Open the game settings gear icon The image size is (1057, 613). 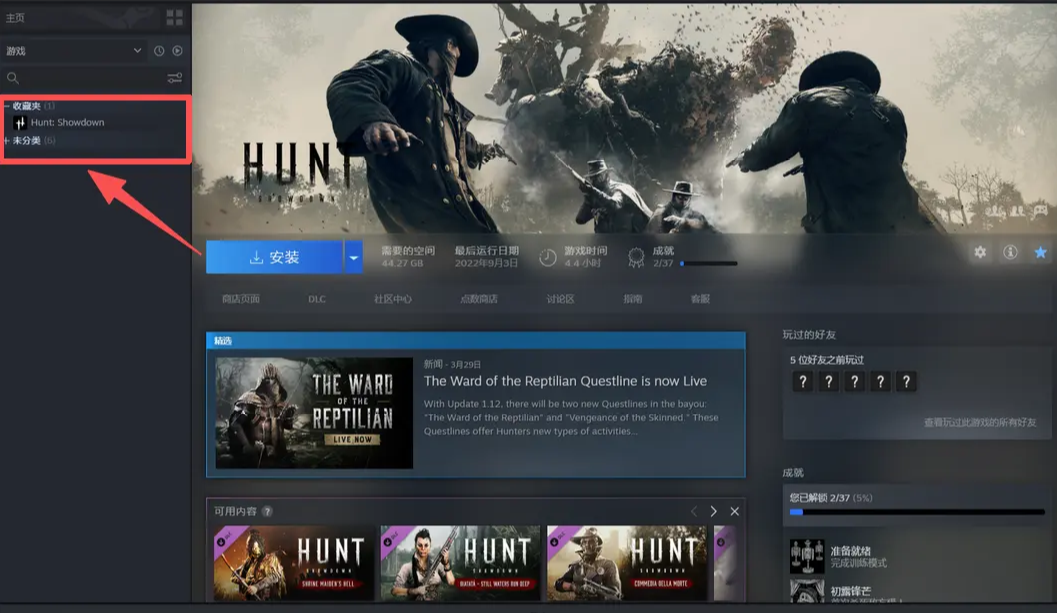click(x=980, y=252)
